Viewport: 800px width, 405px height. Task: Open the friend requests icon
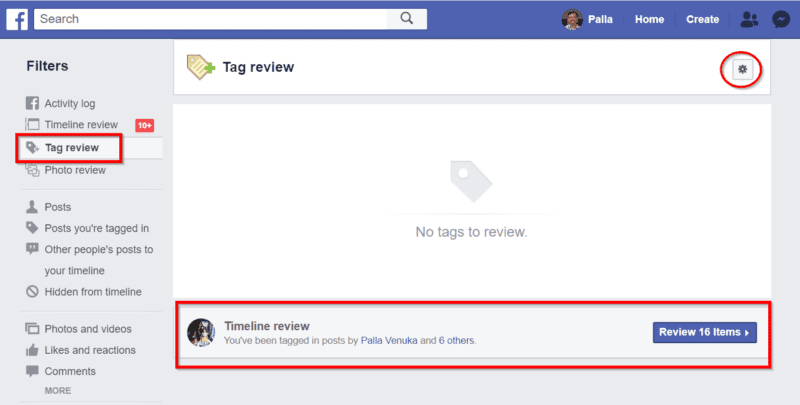pos(749,19)
